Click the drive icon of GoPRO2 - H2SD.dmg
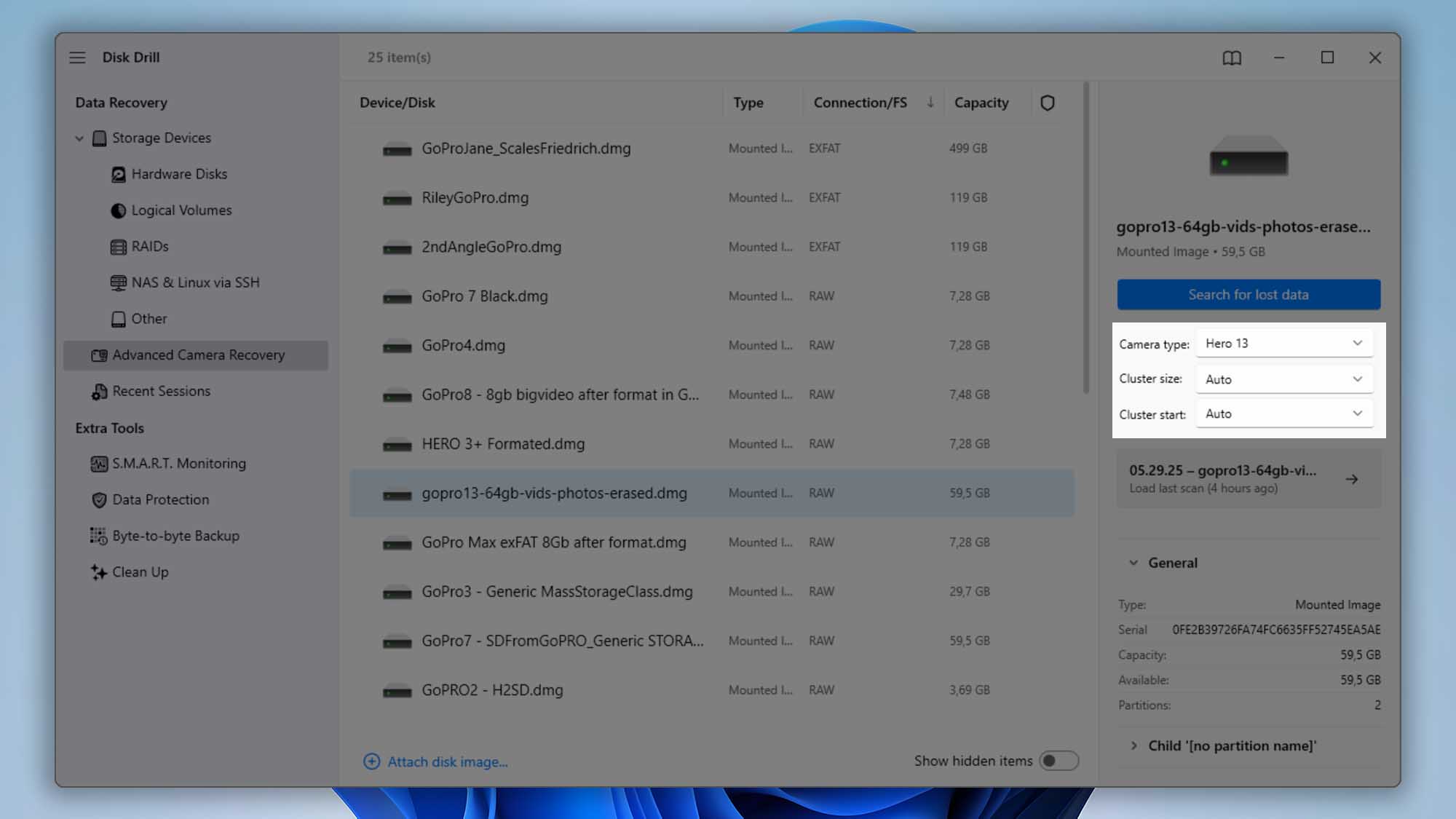Screen dimensions: 1456x819 (x=397, y=691)
